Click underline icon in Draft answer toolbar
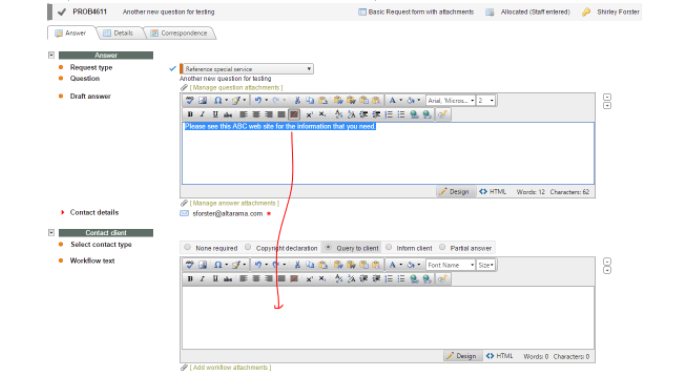Viewport: 689px width, 376px height. point(215,114)
